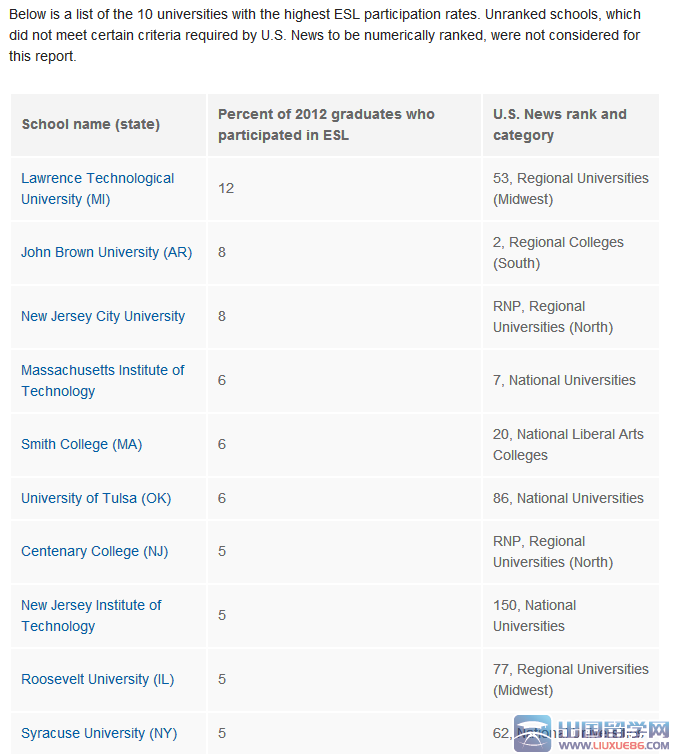This screenshot has width=673, height=756.
Task: Open the Syracuse University (NY) link
Action: 99,733
